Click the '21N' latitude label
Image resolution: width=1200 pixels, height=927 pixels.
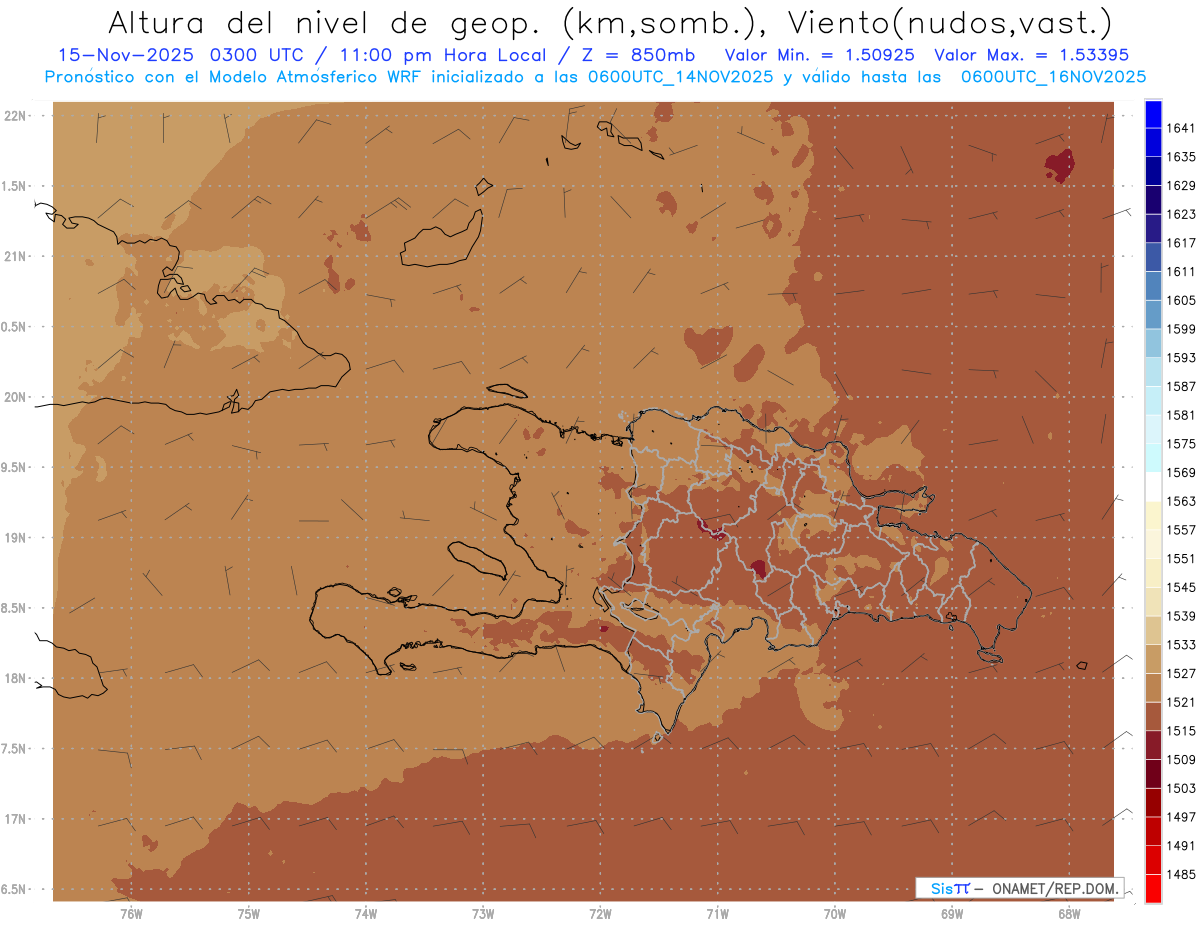tap(16, 257)
